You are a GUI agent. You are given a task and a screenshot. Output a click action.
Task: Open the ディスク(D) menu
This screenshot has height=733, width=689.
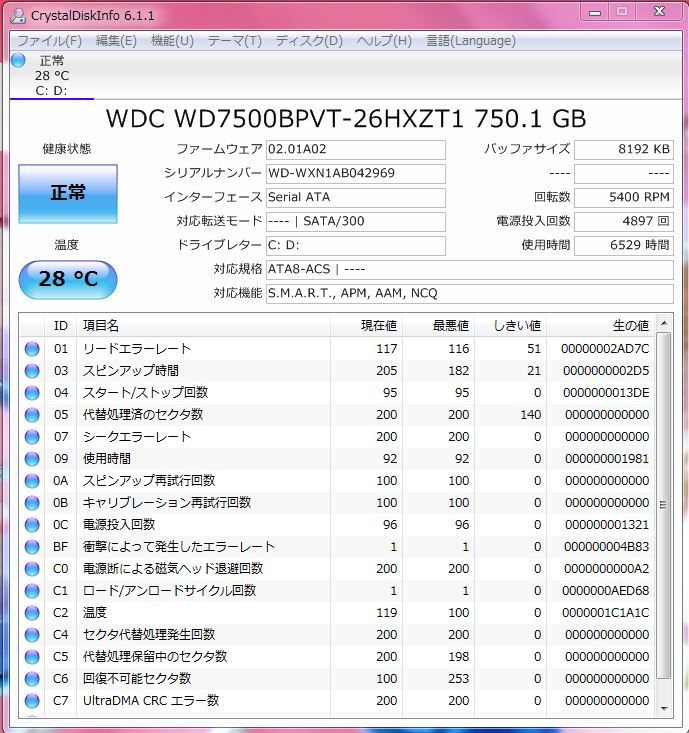point(309,41)
